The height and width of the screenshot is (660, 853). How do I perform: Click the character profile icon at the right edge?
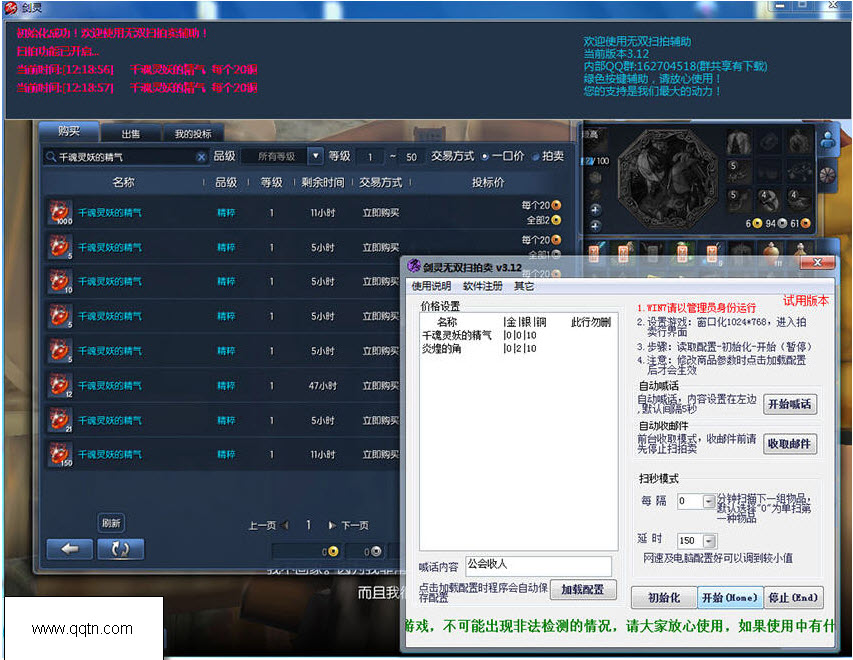827,140
